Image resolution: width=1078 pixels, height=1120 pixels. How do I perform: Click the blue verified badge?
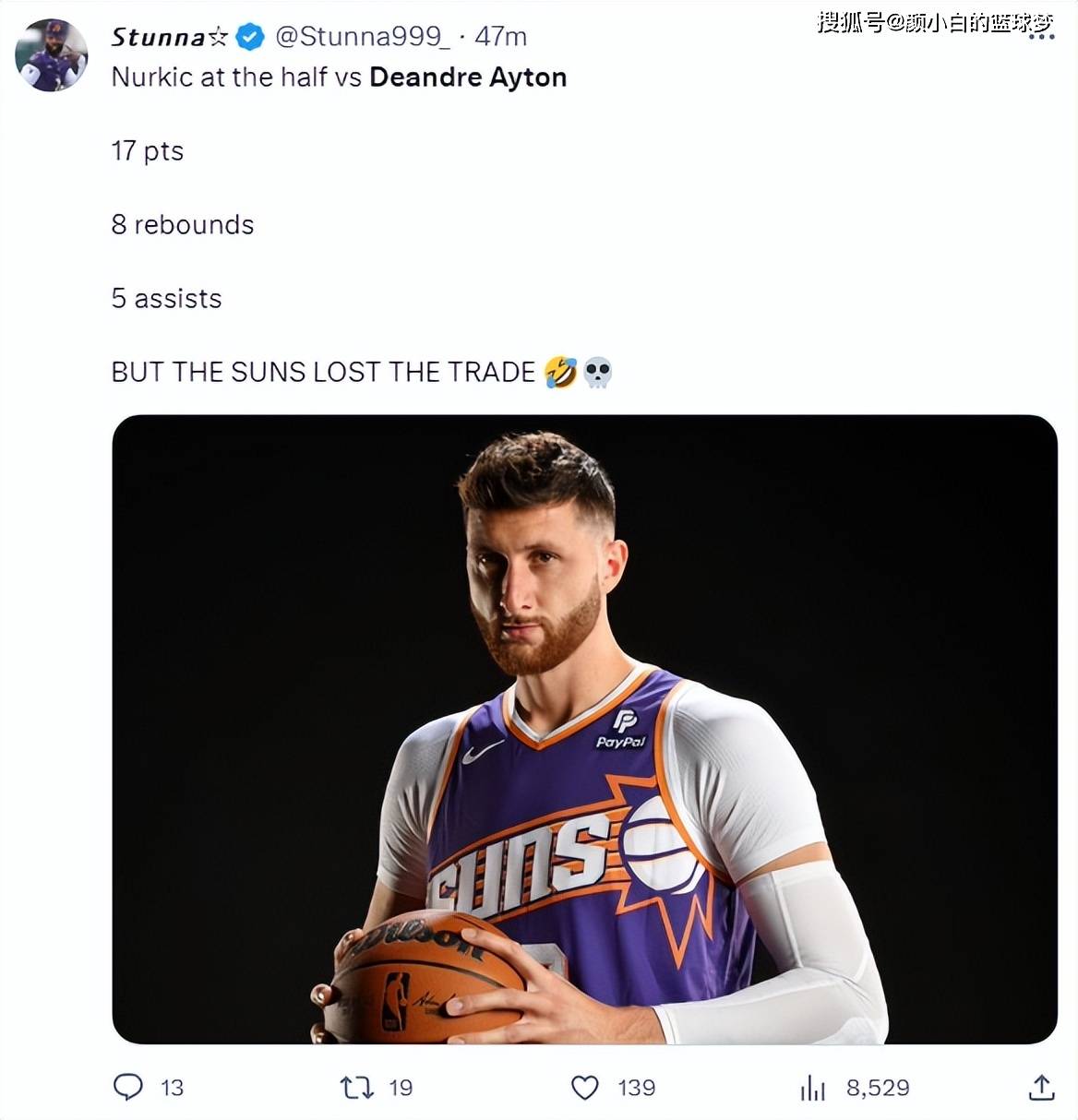(250, 37)
